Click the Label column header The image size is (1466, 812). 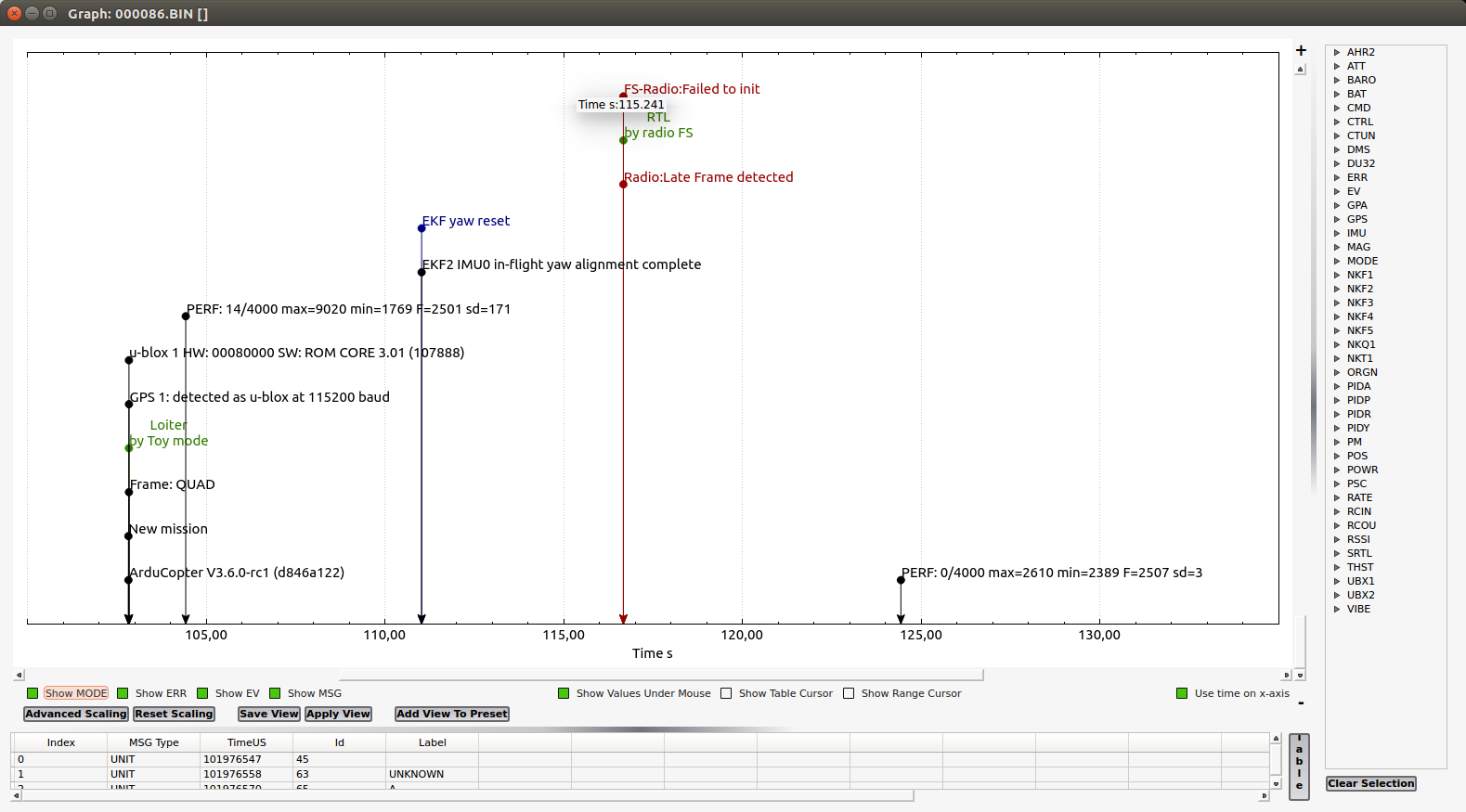(433, 742)
